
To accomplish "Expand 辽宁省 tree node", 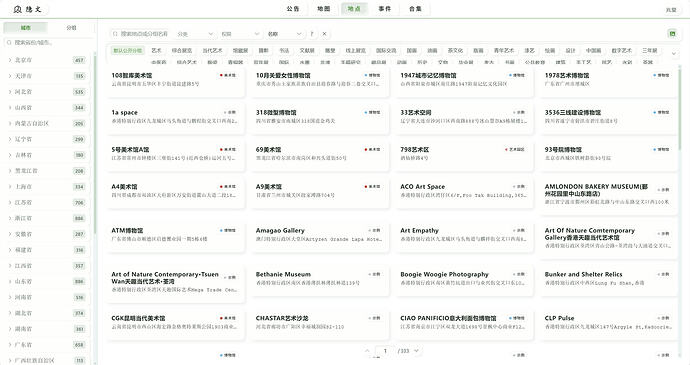I will (x=10, y=139).
